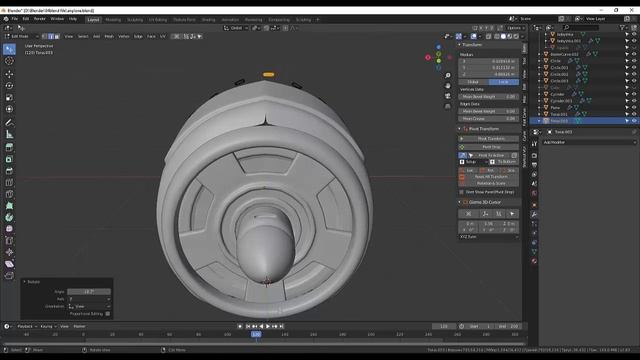Screen dimensions: 640x360
Task: Select the Rotate tool
Action: tap(9, 86)
